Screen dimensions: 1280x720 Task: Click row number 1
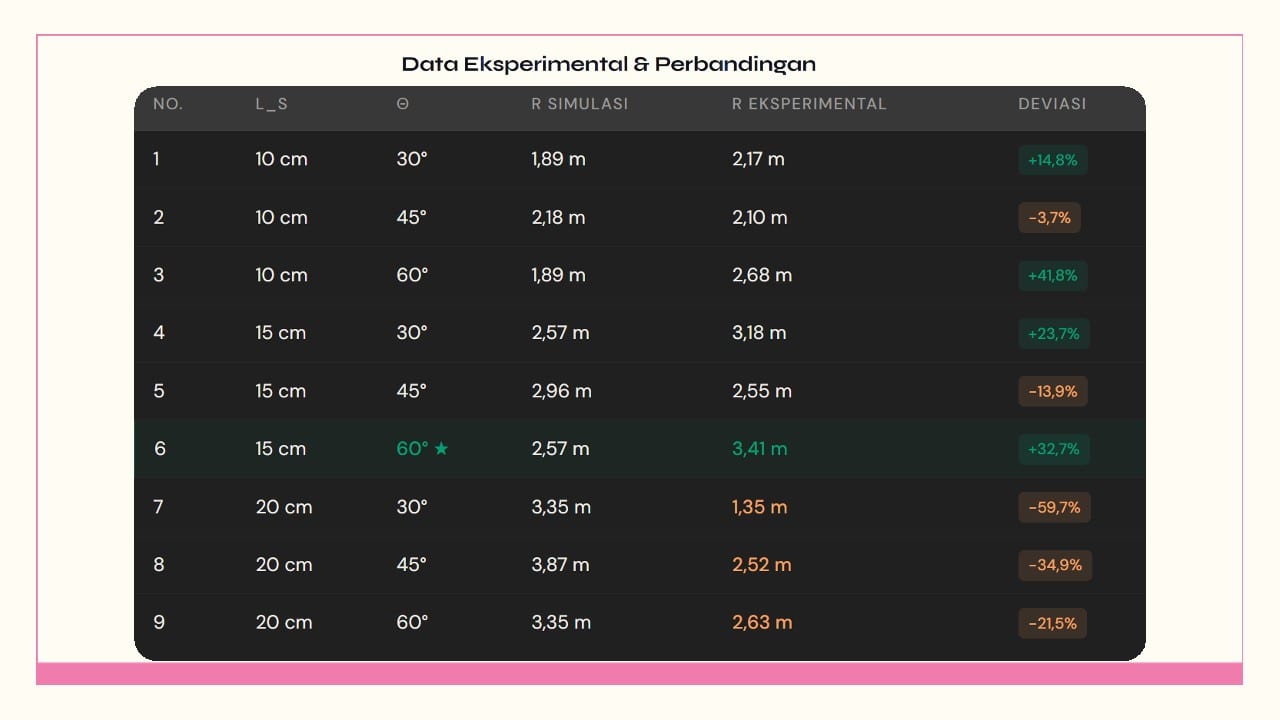[156, 159]
